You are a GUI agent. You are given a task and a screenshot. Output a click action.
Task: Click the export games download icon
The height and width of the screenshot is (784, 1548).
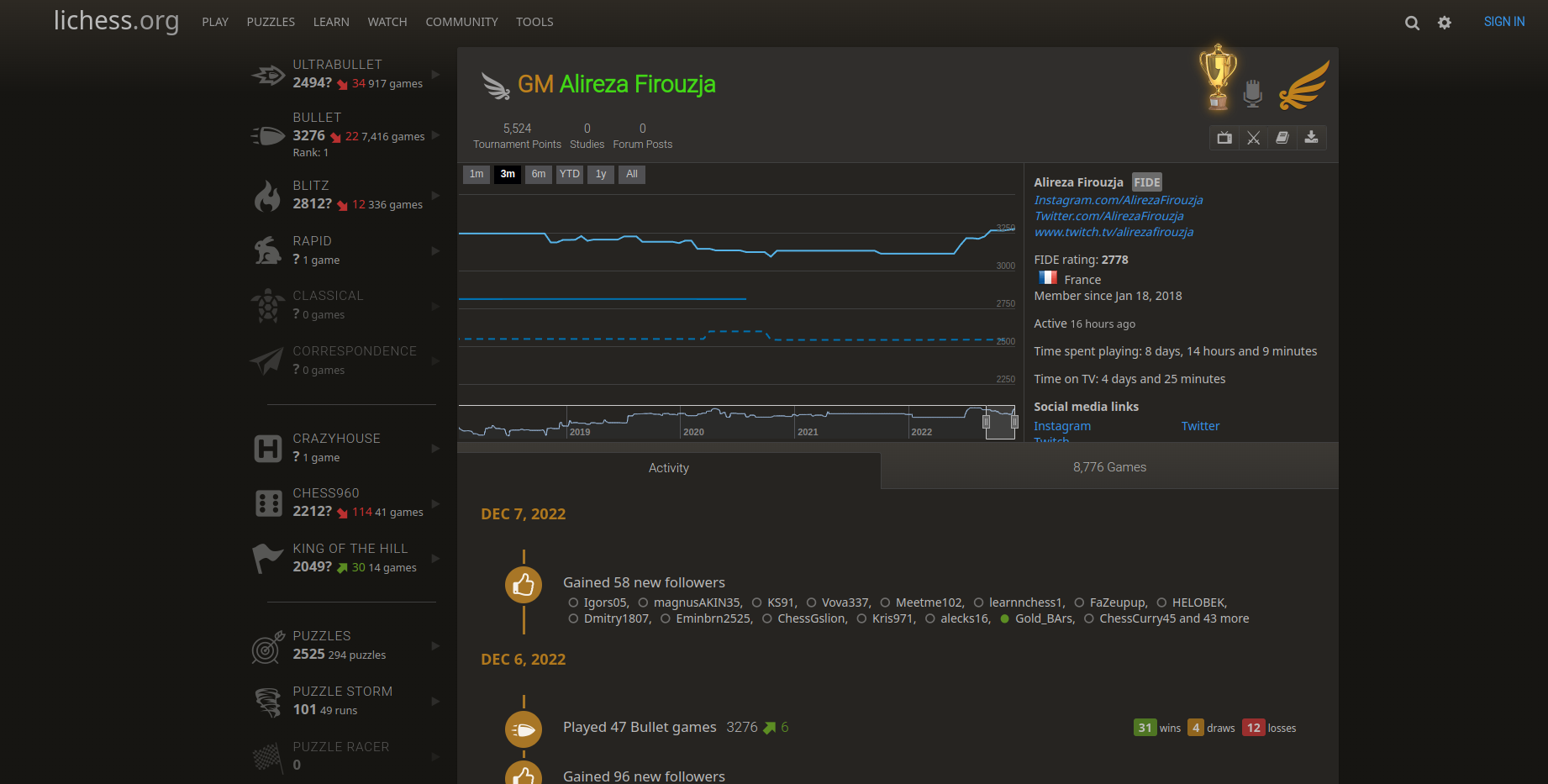point(1311,138)
